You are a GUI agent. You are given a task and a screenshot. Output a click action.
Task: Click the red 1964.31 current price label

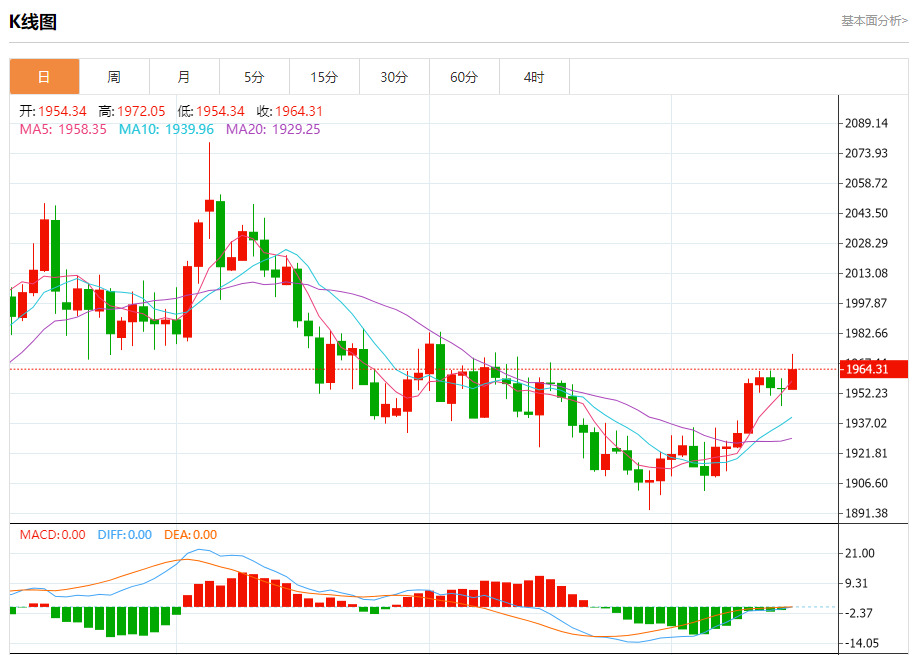pos(874,369)
